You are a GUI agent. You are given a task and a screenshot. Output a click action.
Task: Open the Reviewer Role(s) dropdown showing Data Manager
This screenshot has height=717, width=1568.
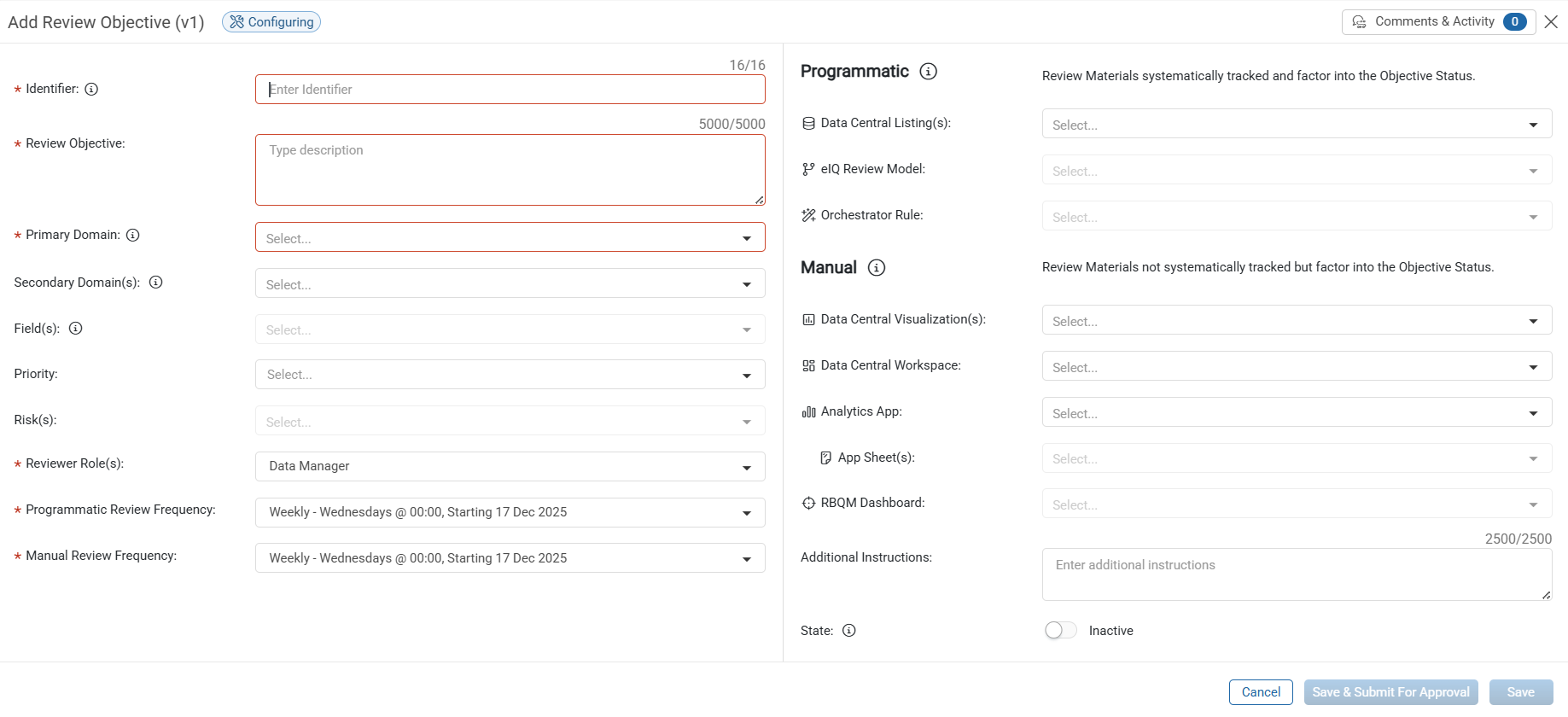(x=510, y=467)
